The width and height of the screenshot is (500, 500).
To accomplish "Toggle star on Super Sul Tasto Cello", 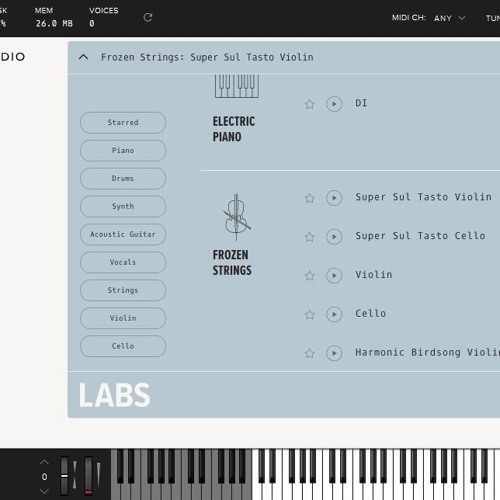I will pyautogui.click(x=310, y=237).
